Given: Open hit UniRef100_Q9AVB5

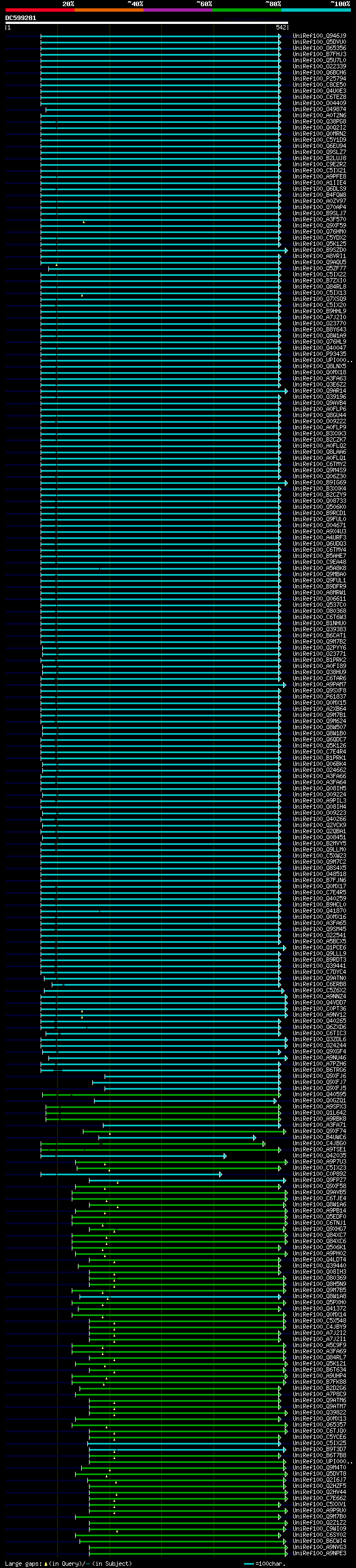Looking at the screenshot, I should [x=319, y=1193].
